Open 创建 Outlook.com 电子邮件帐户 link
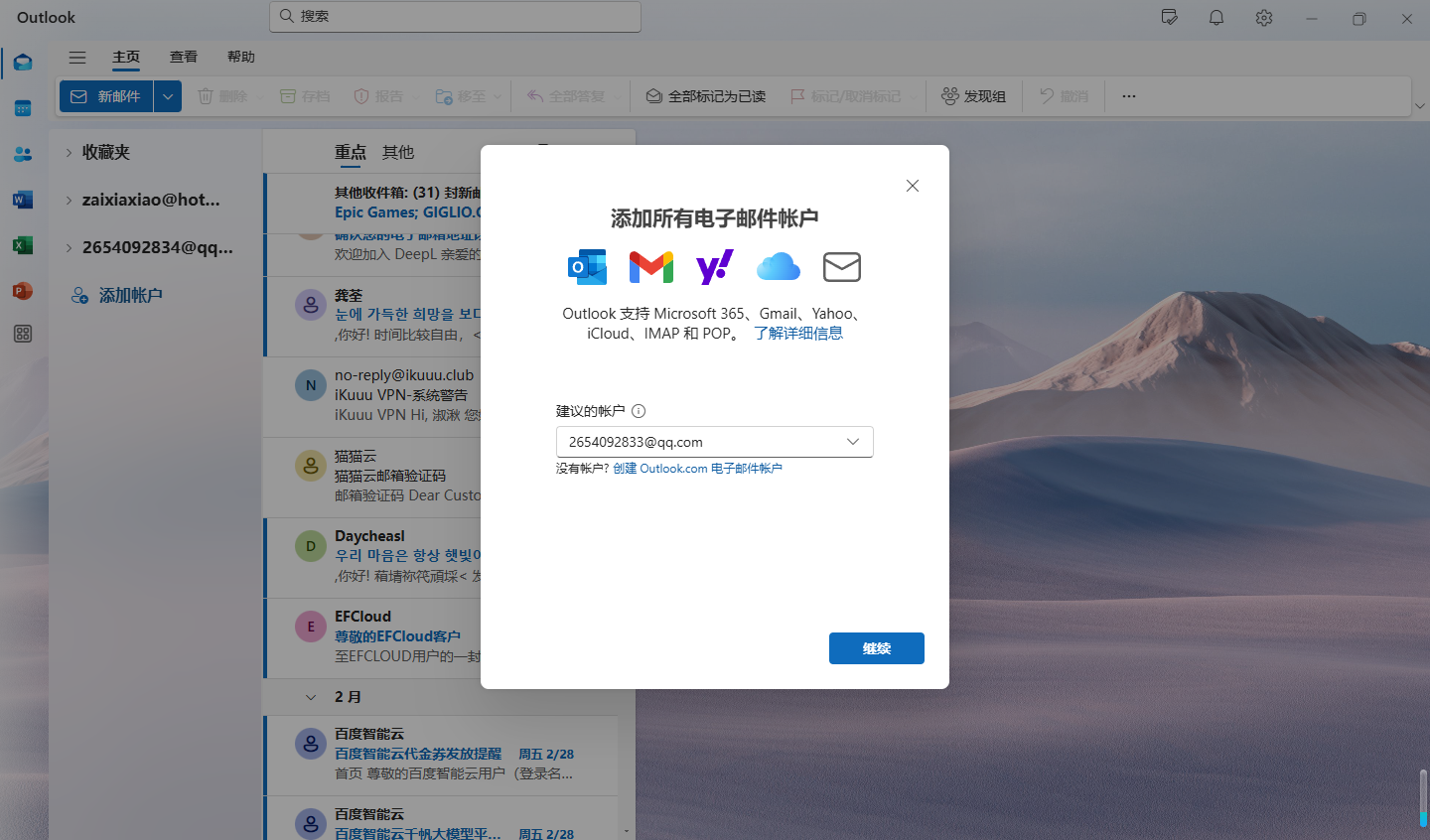The width and height of the screenshot is (1430, 840). tap(697, 469)
